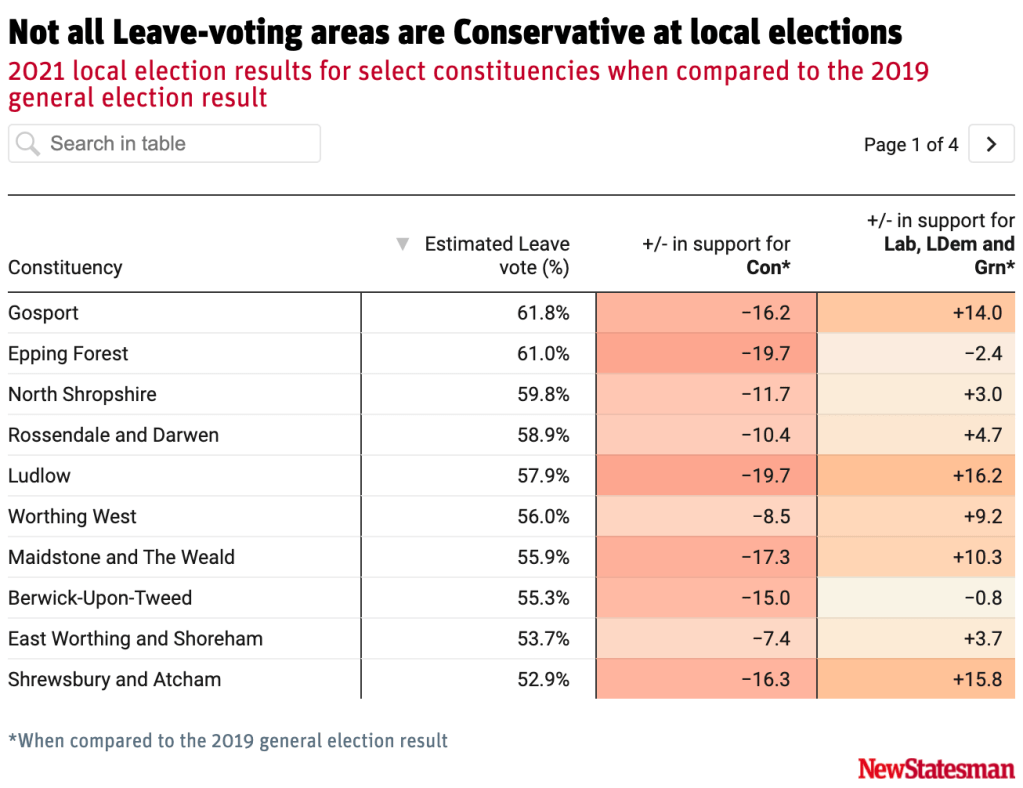
Task: Click Gosport's +14.0 orange cell
Action: [976, 313]
